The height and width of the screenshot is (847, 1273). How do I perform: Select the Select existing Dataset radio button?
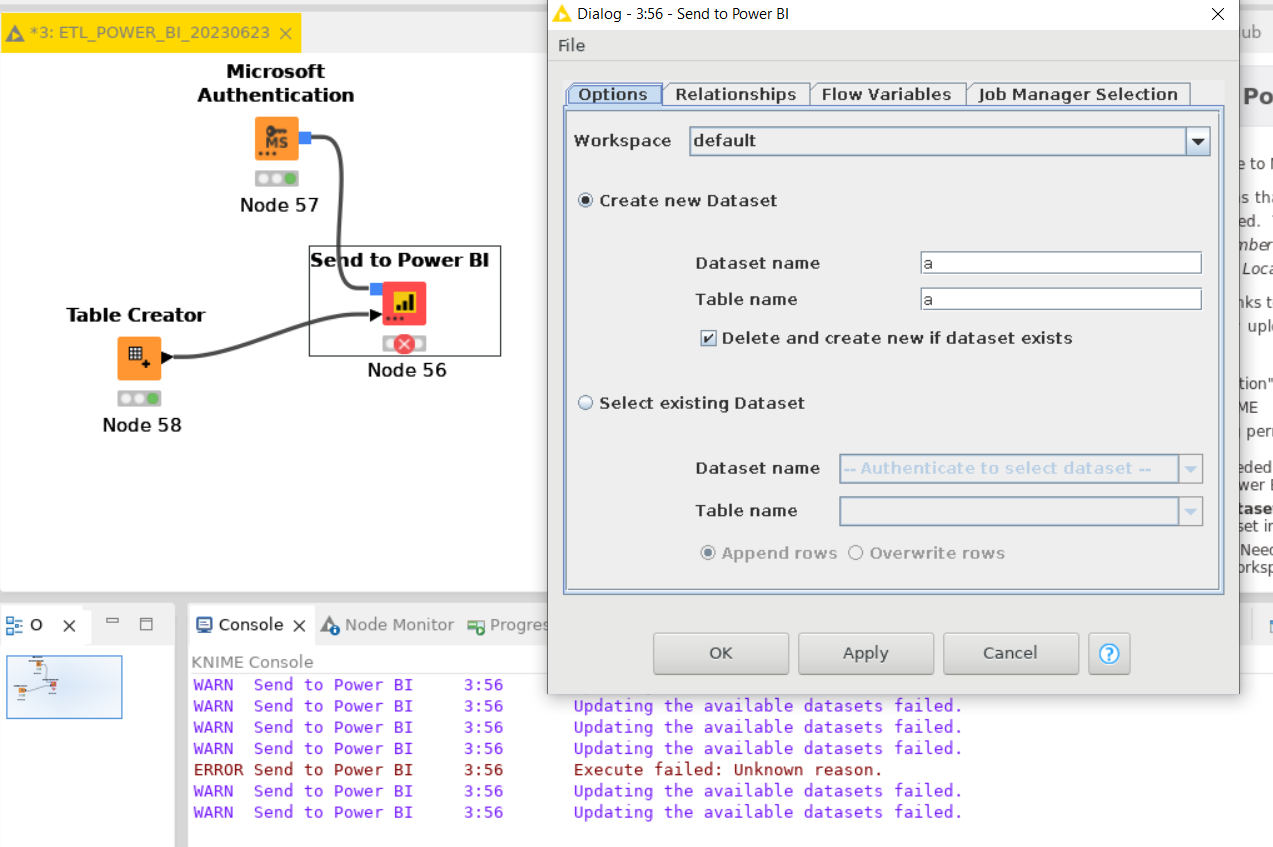pyautogui.click(x=586, y=403)
